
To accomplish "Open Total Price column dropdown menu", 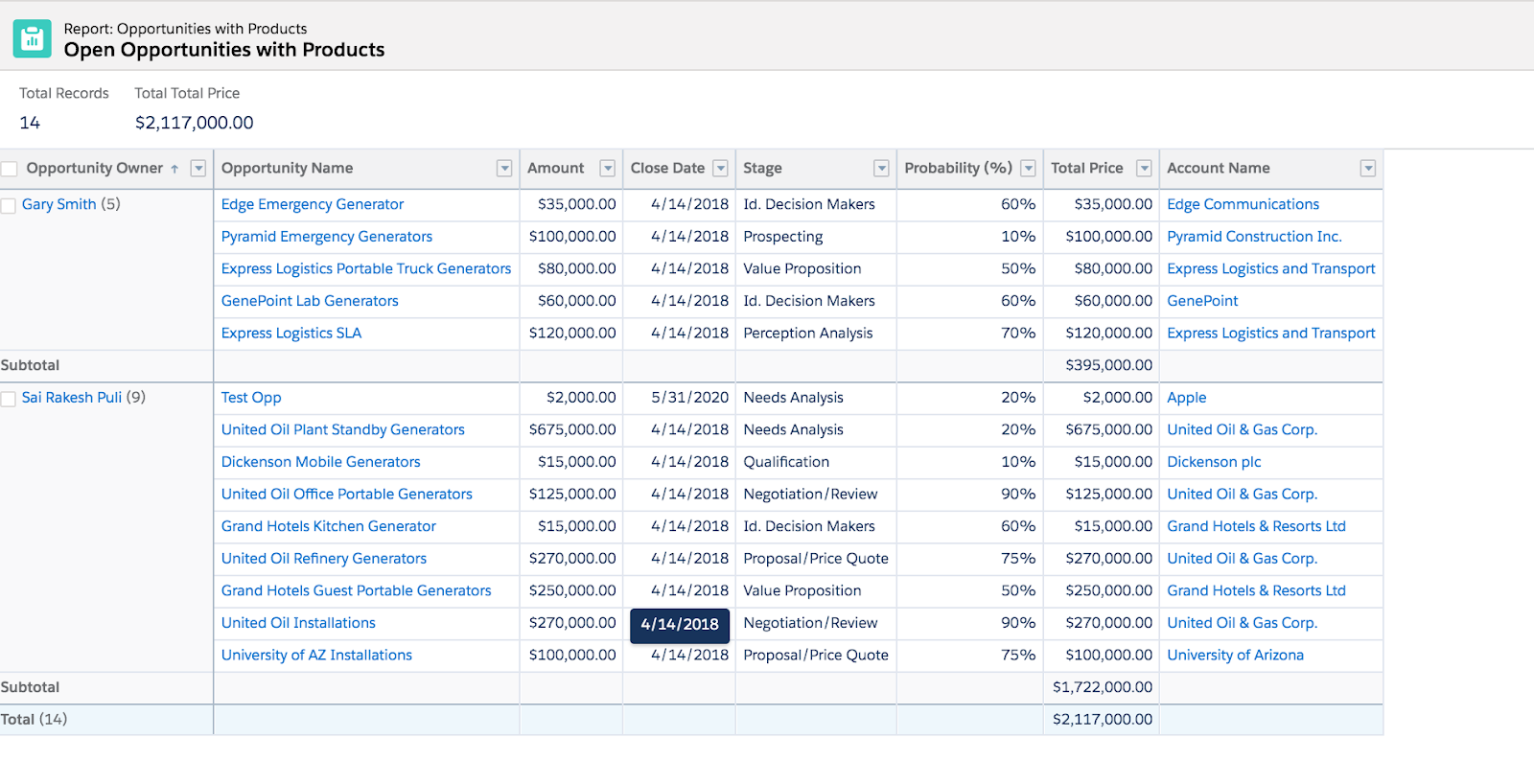I will (1144, 169).
